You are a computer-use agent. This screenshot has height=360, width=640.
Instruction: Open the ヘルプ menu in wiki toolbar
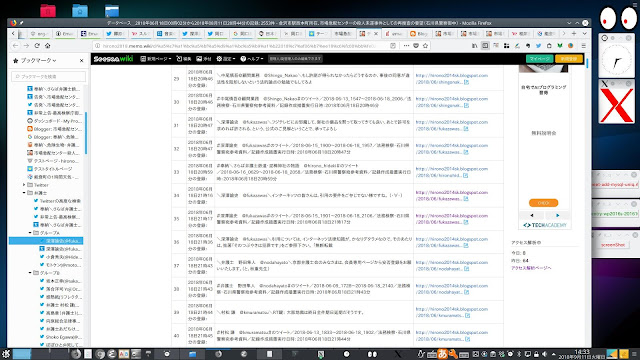pos(252,59)
